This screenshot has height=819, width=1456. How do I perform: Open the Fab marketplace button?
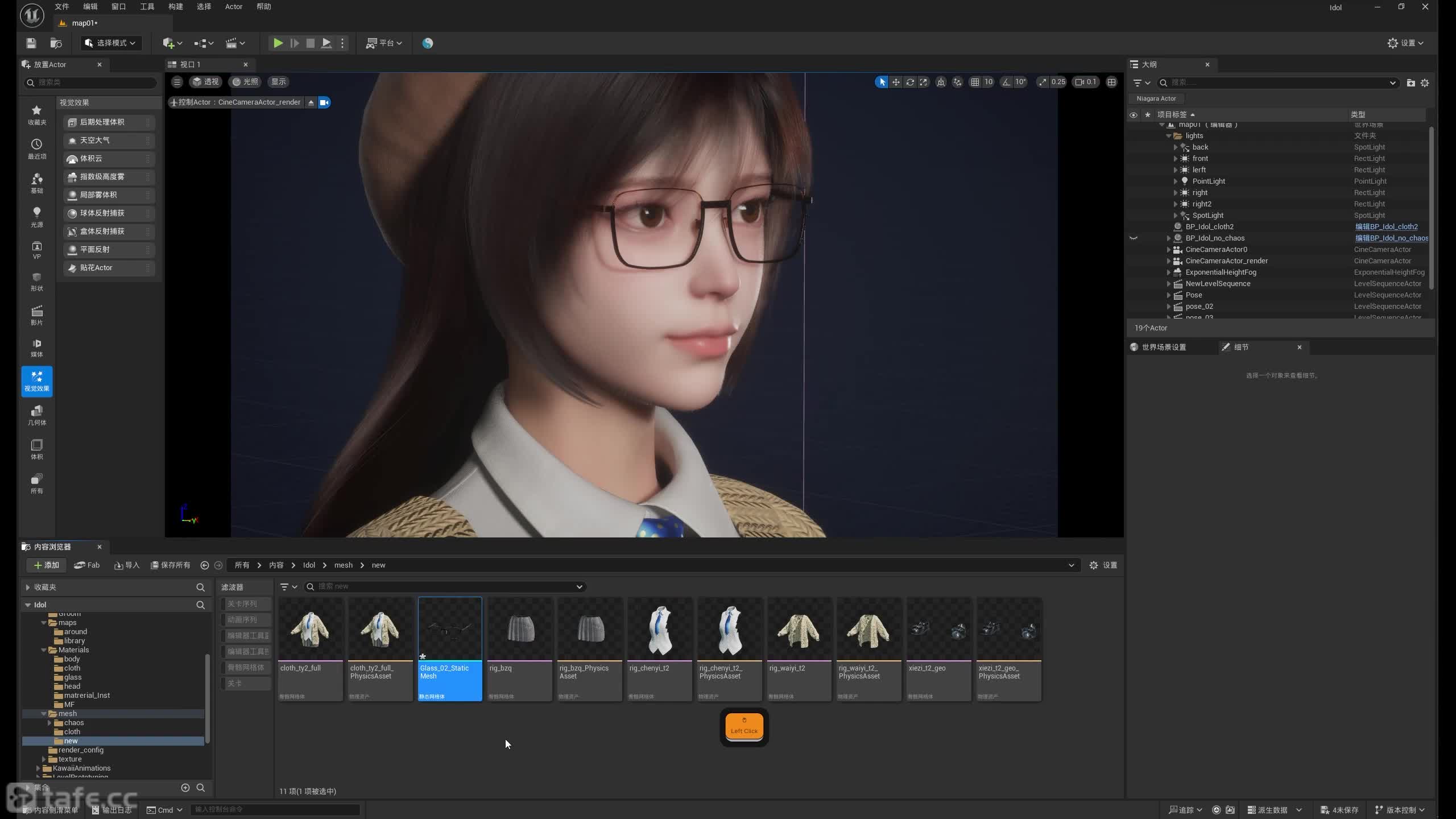coord(87,565)
